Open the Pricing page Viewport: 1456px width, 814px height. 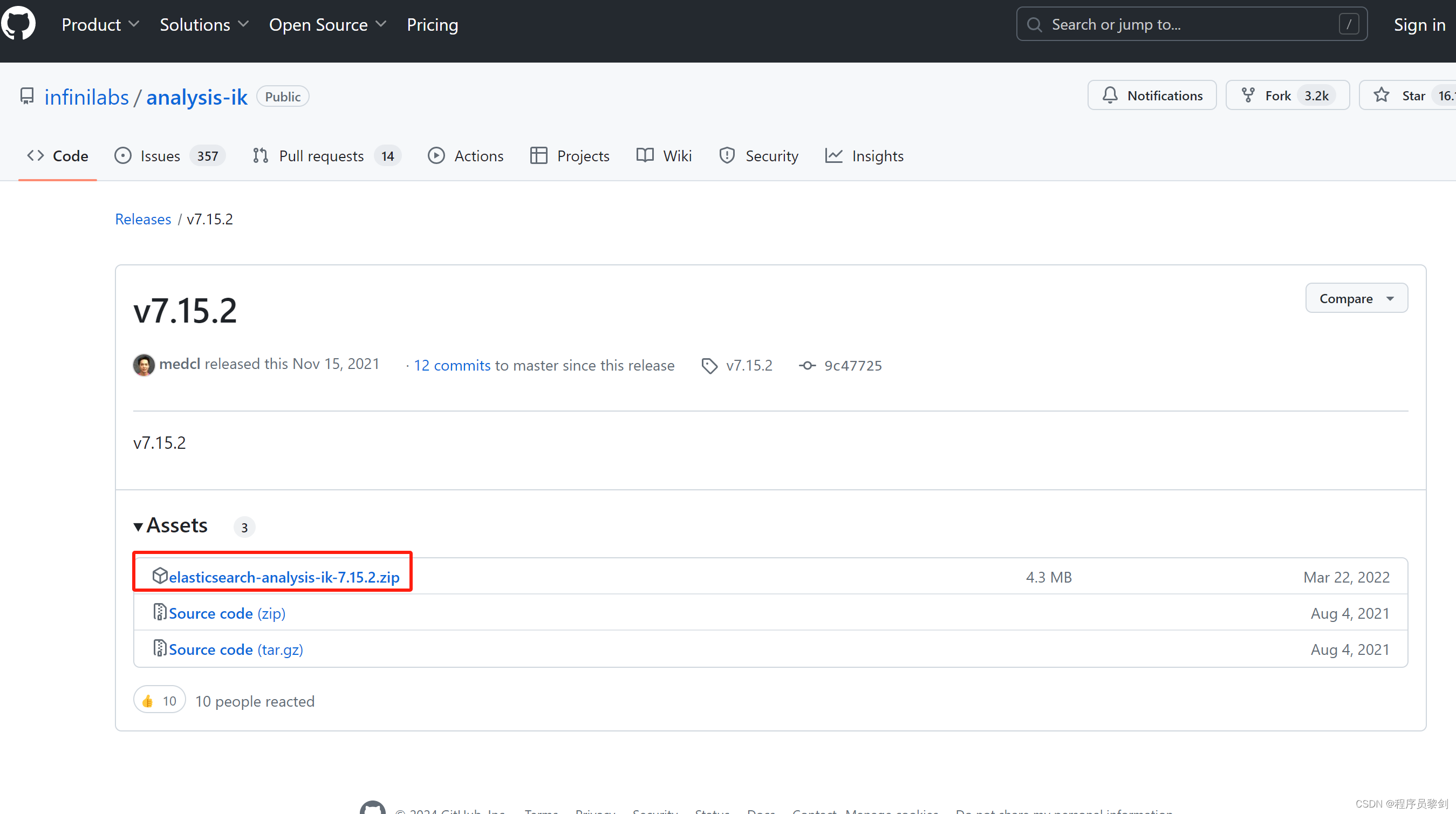[433, 24]
